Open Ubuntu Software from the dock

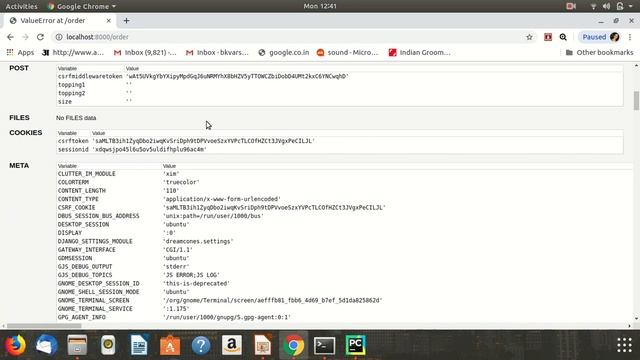(170, 345)
